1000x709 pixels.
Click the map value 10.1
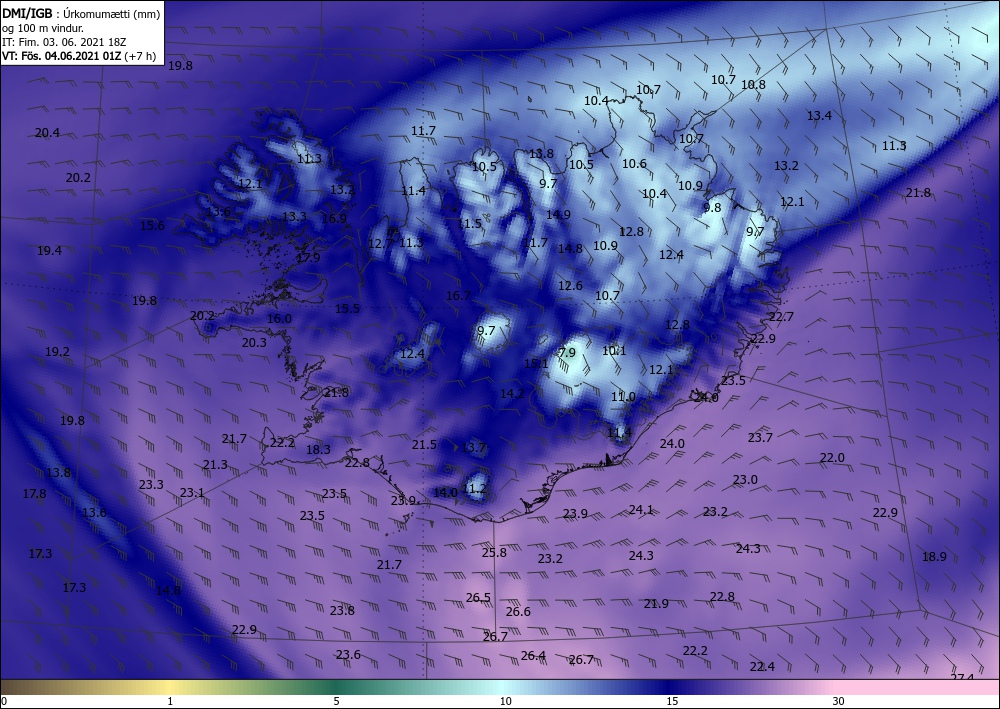[x=614, y=350]
